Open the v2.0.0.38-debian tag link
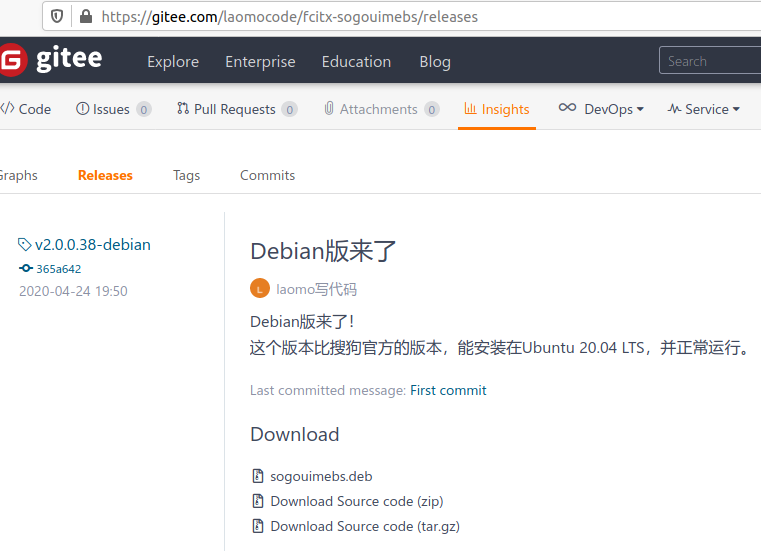This screenshot has width=761, height=551. pos(93,245)
